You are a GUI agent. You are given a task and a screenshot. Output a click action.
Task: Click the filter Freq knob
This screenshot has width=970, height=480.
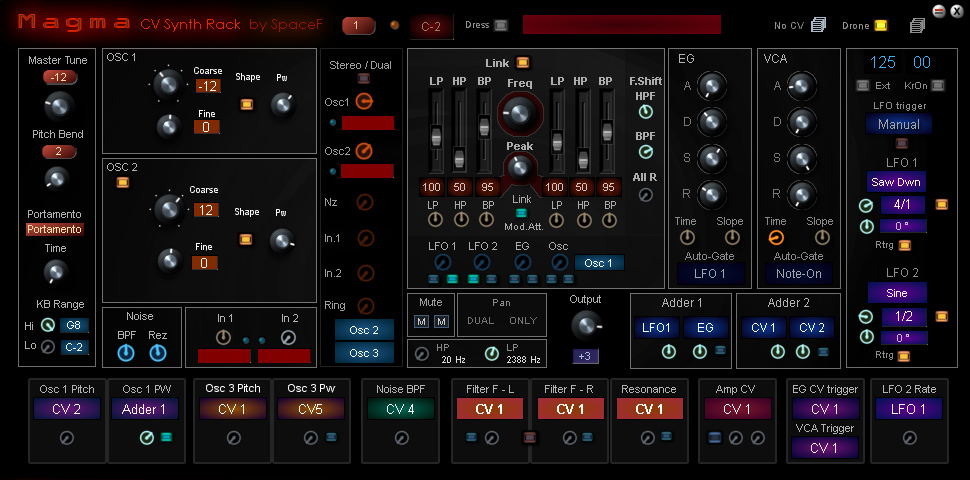click(x=519, y=114)
